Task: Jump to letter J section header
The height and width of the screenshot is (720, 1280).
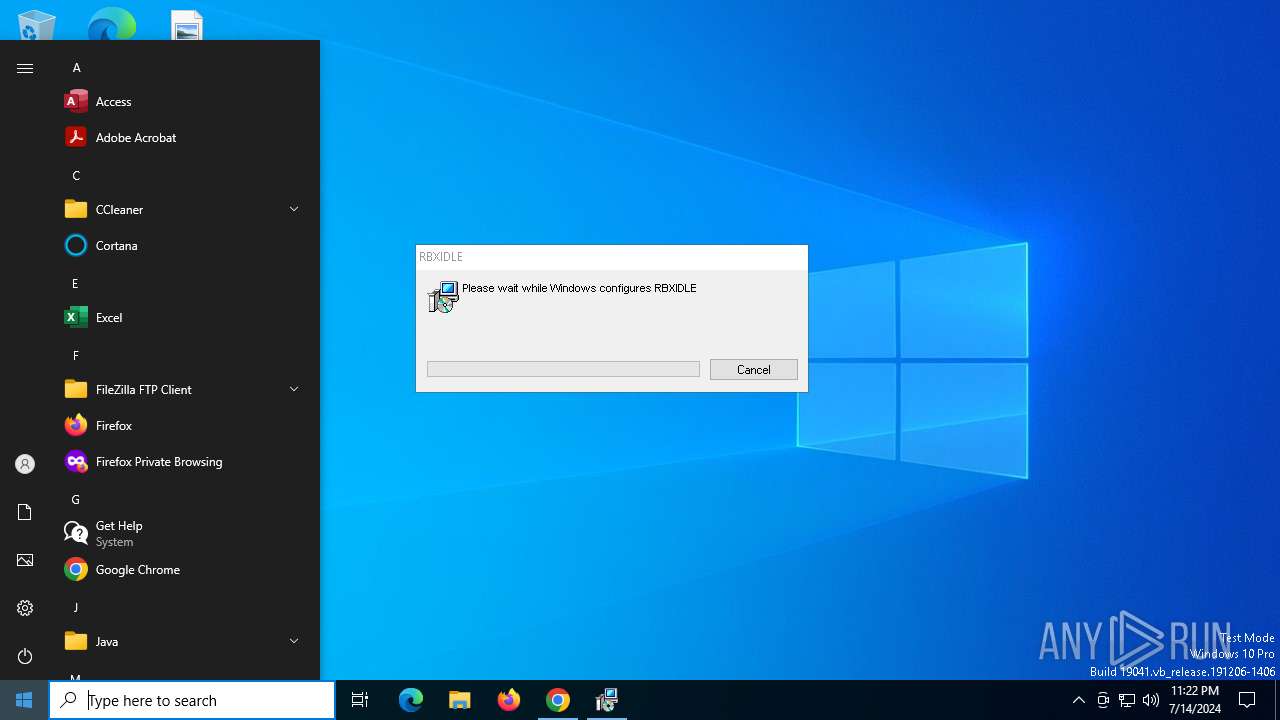Action: click(x=75, y=608)
